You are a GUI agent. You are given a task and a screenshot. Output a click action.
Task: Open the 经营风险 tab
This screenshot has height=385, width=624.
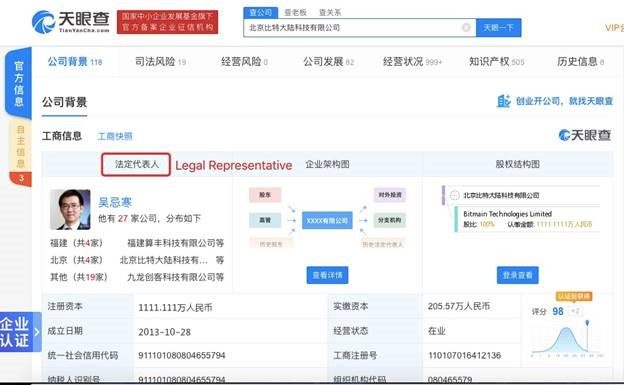point(244,62)
